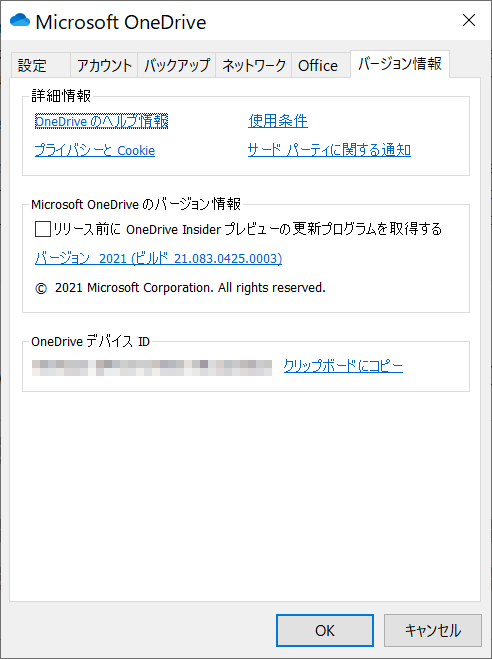
Task: Open the アカウント tab
Action: (104, 66)
